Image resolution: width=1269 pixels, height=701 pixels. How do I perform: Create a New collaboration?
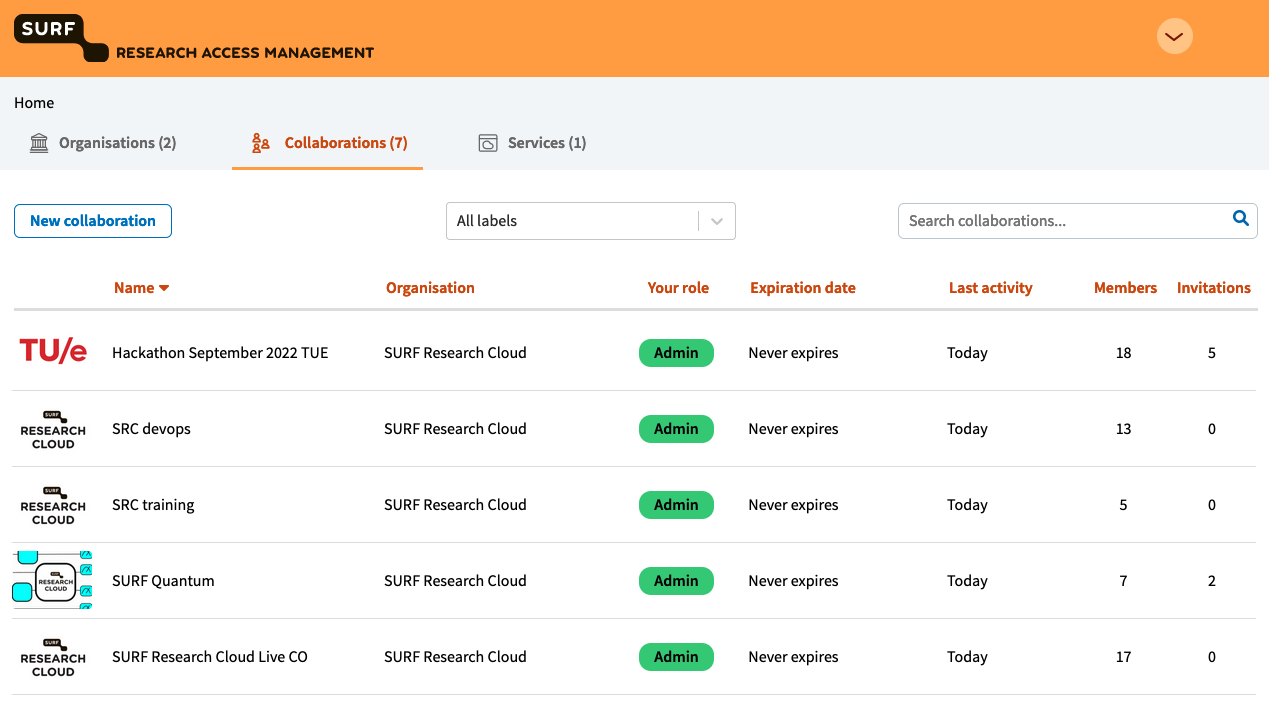[93, 221]
